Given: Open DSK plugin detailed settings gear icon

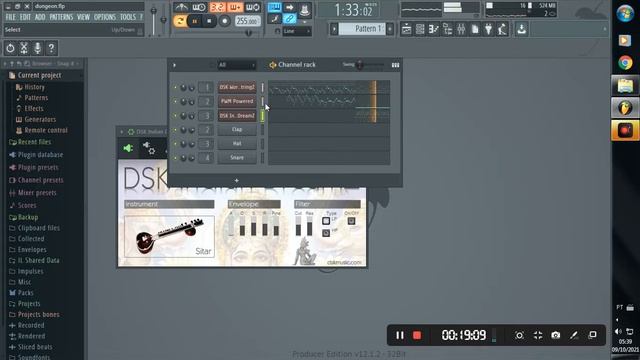Looking at the screenshot, I should [x=149, y=148].
